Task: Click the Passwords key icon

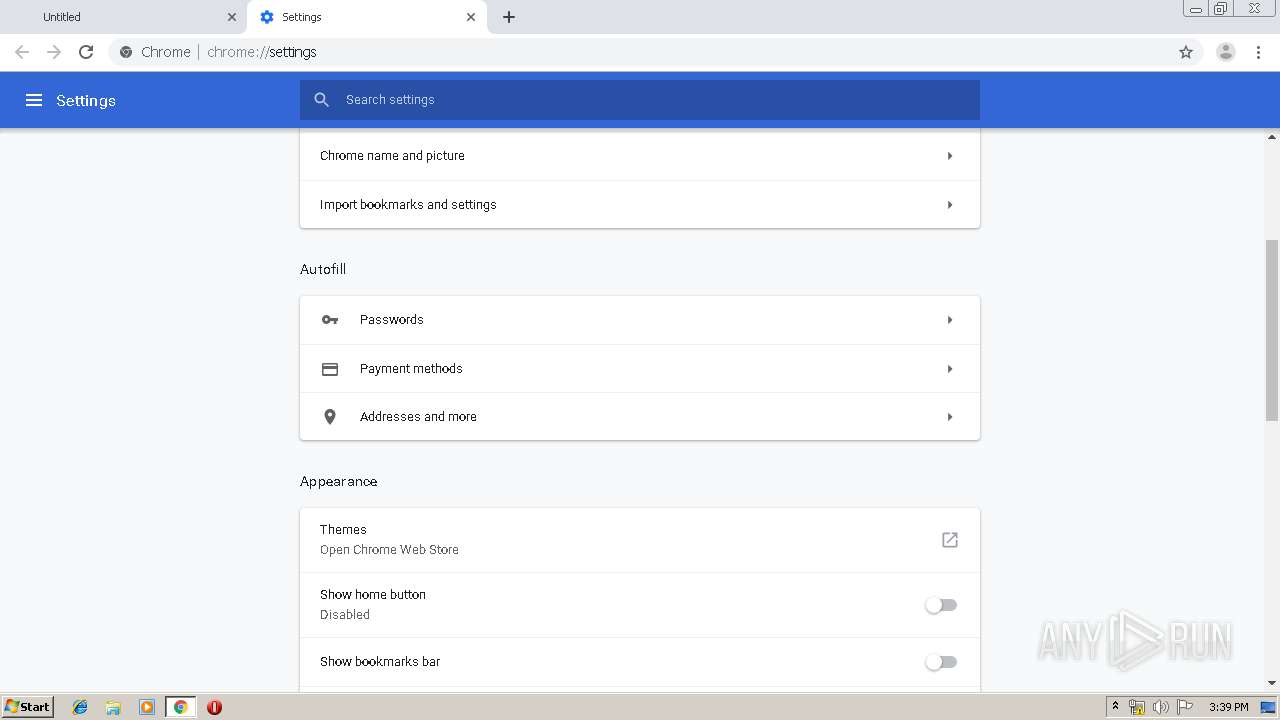Action: pyautogui.click(x=330, y=320)
